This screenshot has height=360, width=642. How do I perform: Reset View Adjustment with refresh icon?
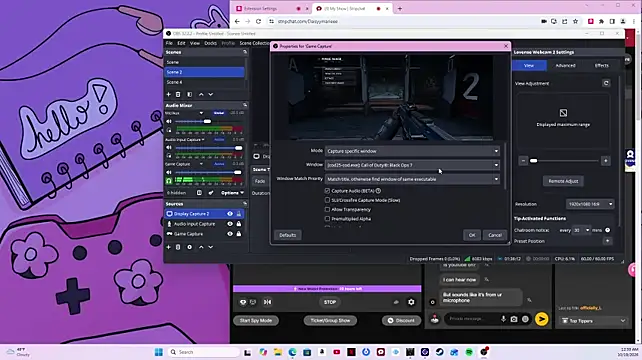pos(606,83)
